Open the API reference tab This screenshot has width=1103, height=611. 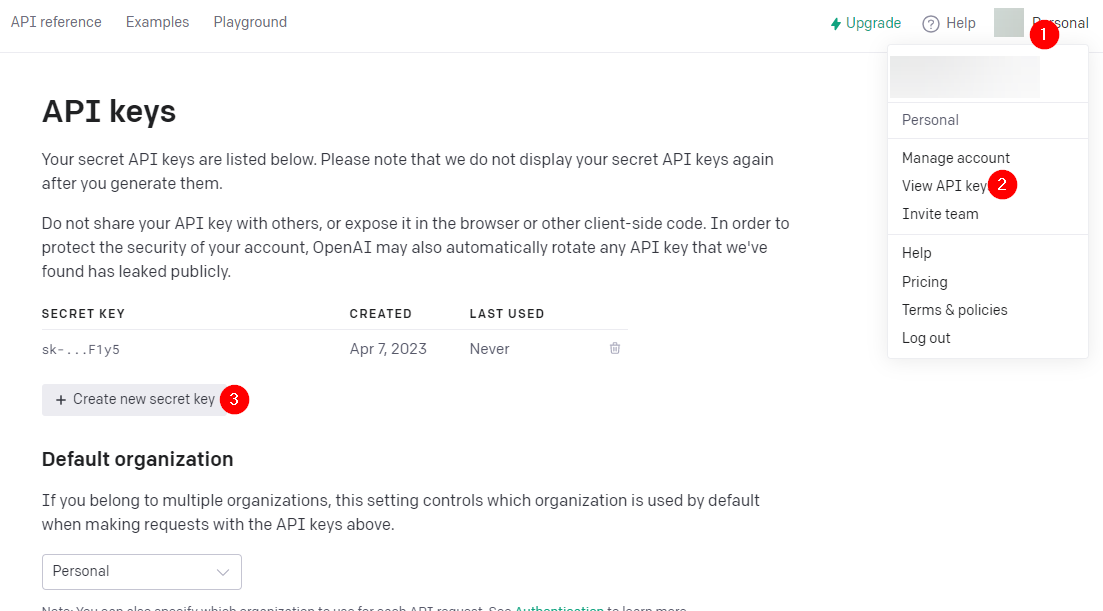click(56, 22)
